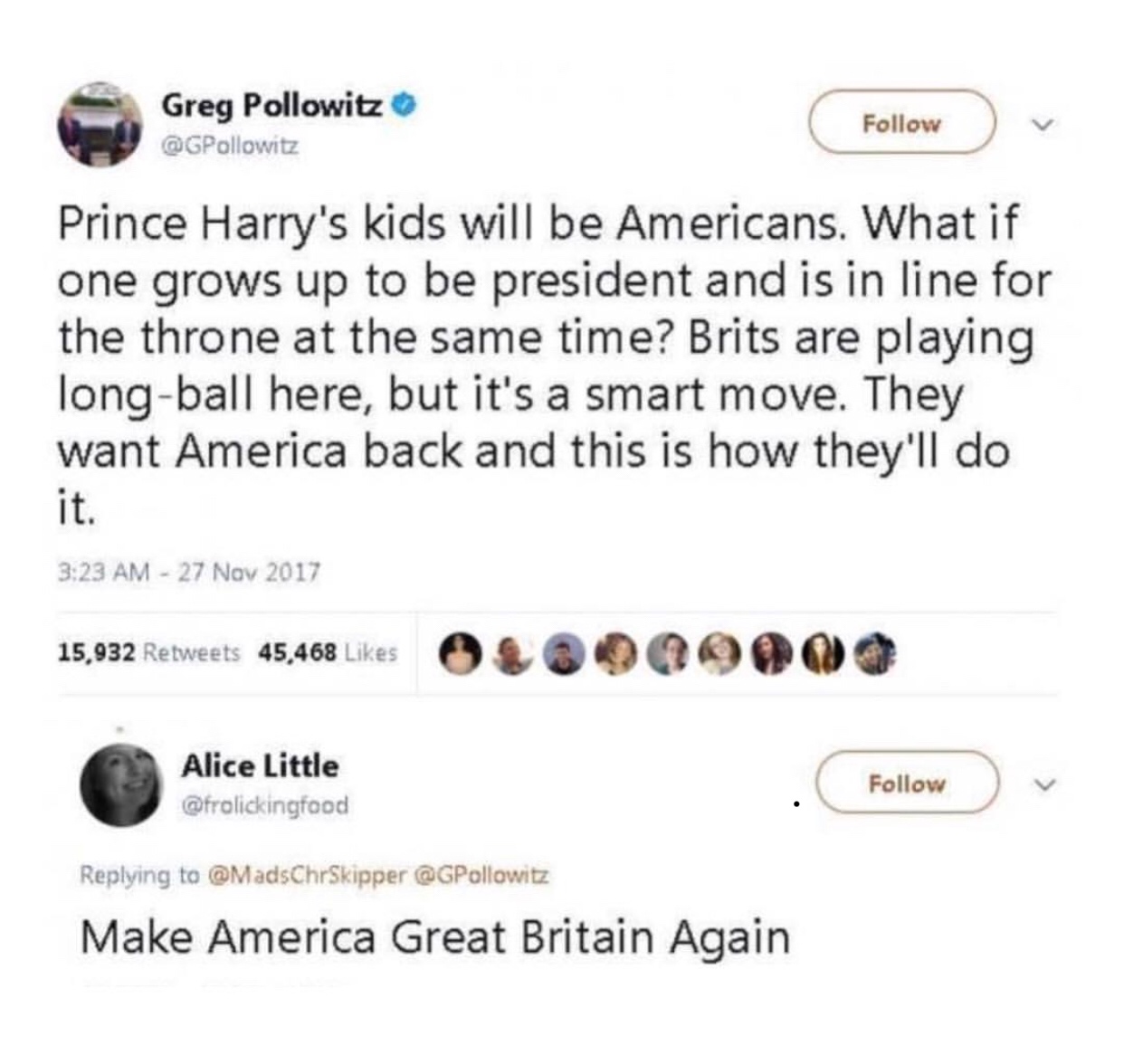Click the fifth liker avatar in the row
The height and width of the screenshot is (1064, 1124).
(x=669, y=654)
